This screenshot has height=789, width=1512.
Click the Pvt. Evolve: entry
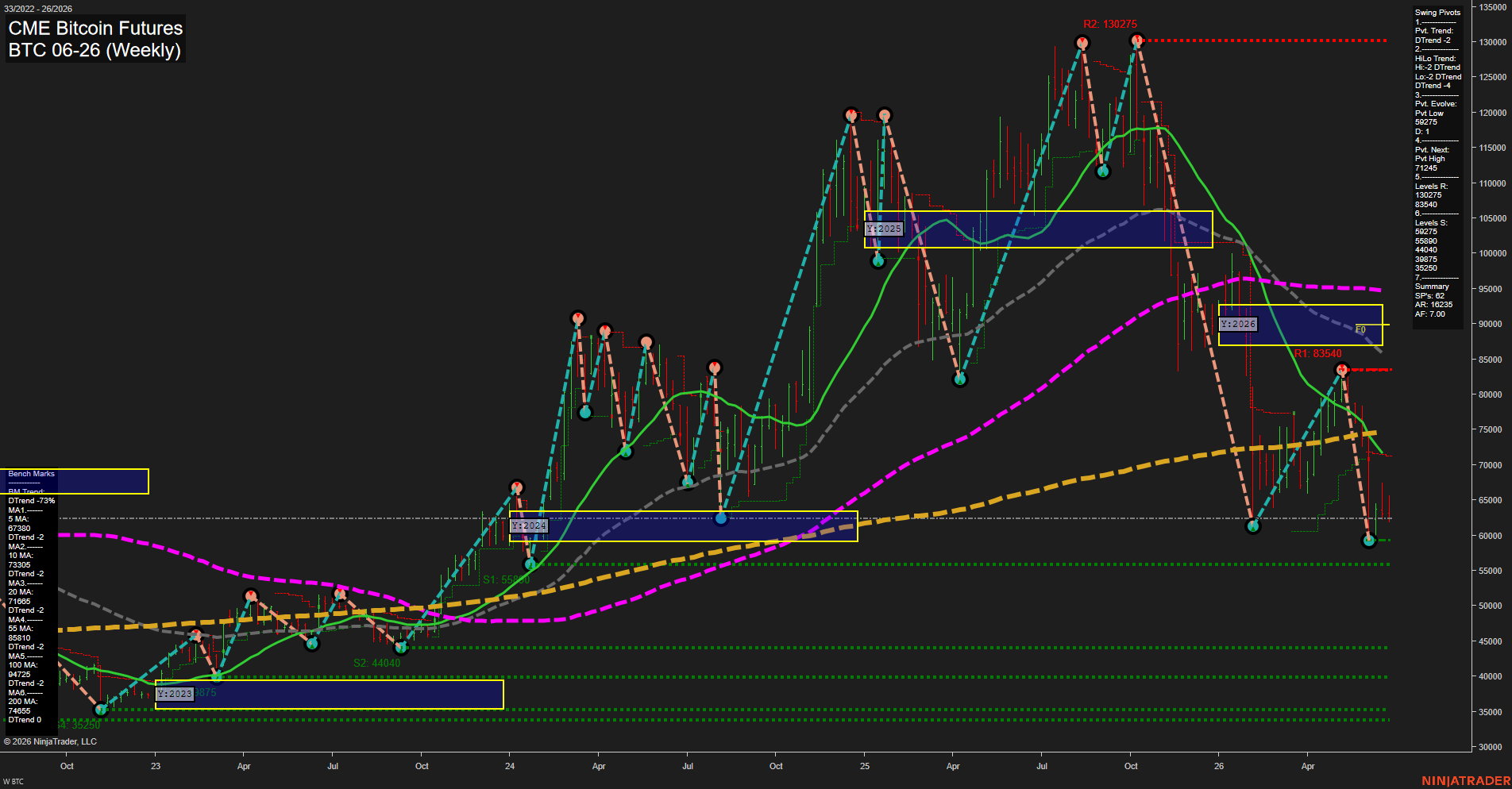coord(1436,104)
